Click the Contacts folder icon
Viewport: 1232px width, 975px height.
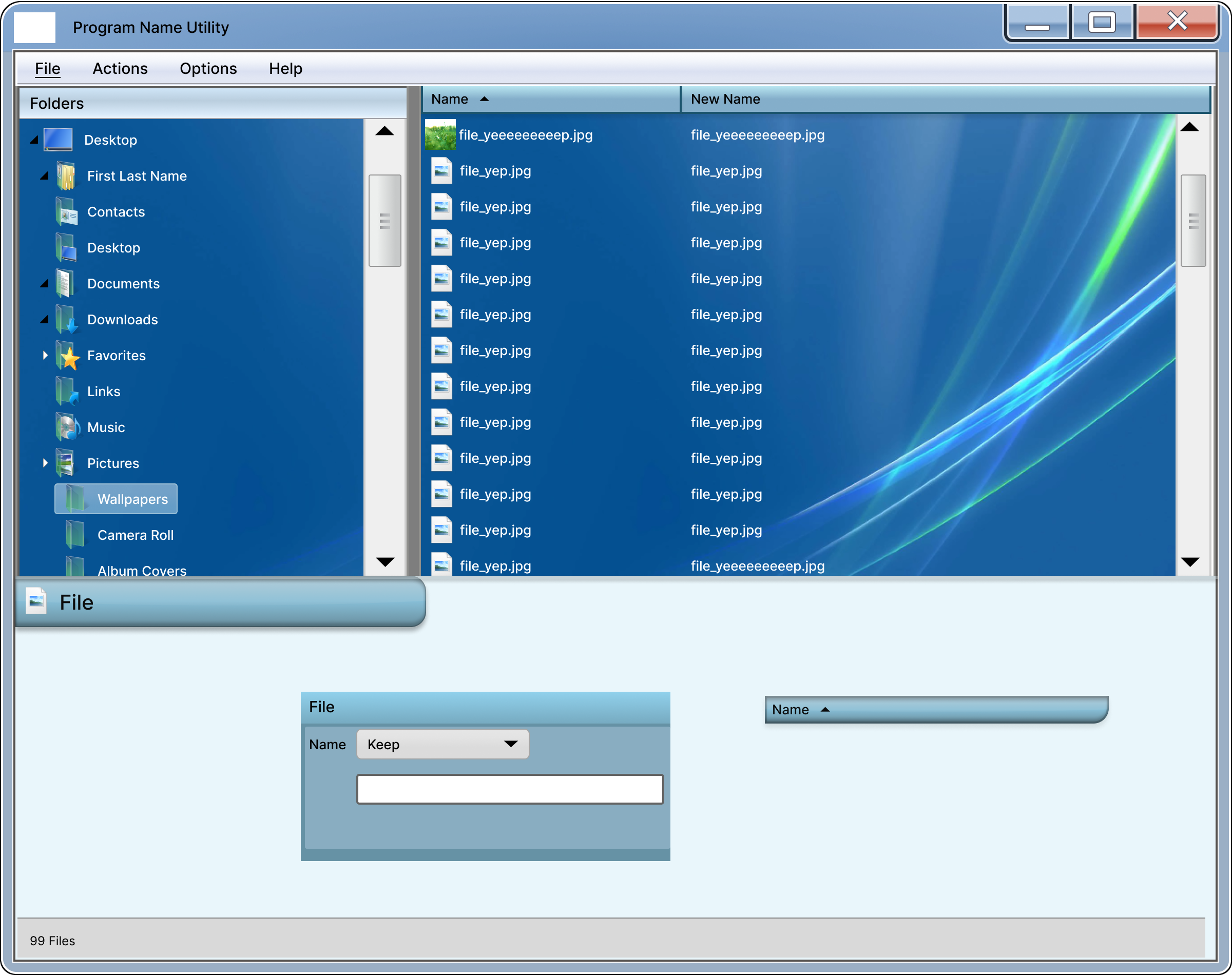click(x=66, y=212)
